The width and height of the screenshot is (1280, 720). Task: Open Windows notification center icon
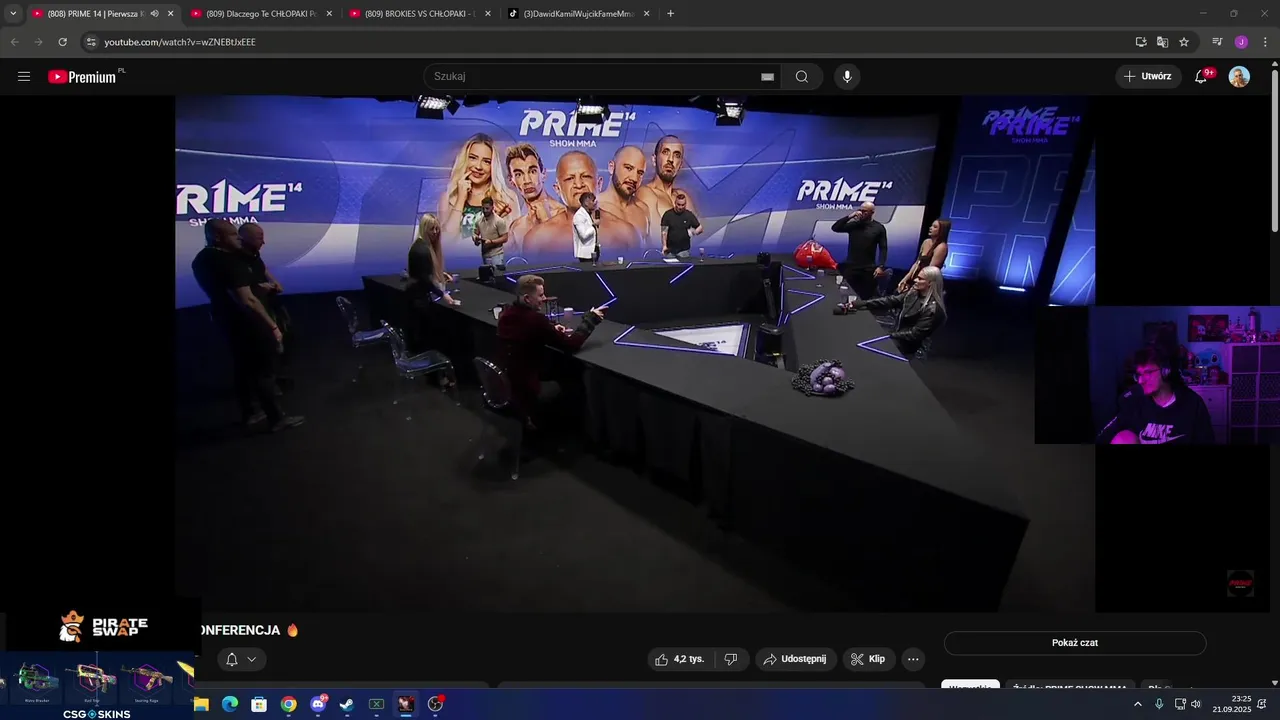[1263, 704]
